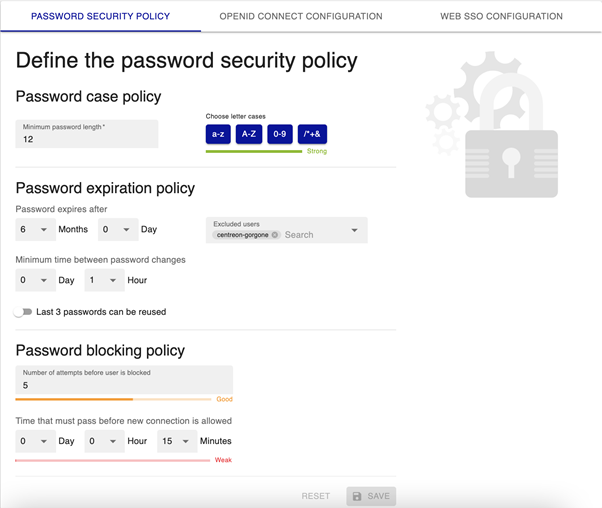Click the Save button
The image size is (602, 508).
click(371, 496)
